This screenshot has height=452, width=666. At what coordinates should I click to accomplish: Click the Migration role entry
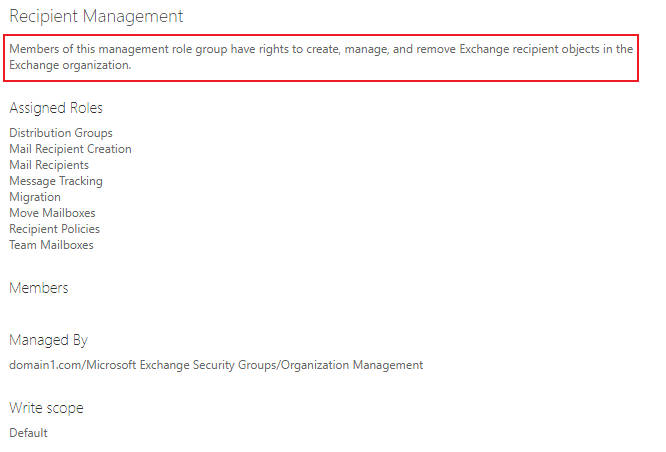(x=35, y=197)
